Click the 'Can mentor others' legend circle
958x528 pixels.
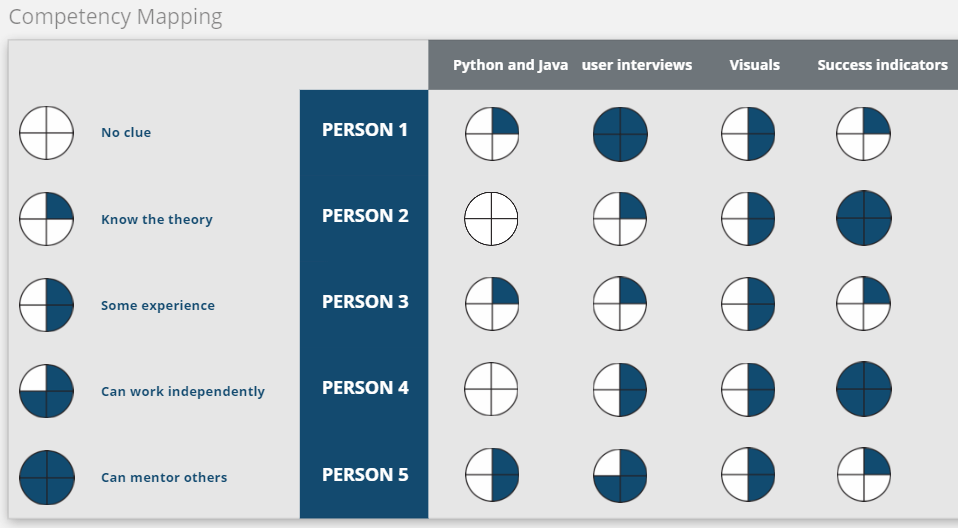(x=46, y=478)
